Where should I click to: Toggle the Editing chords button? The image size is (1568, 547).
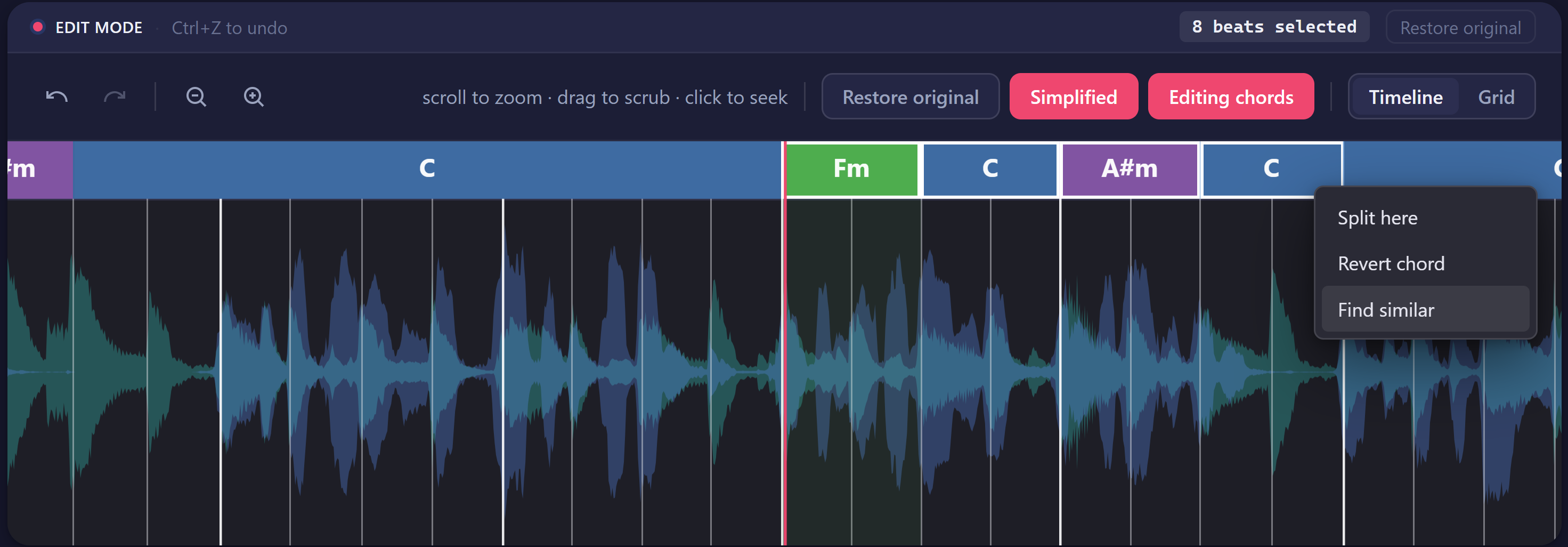point(1231,97)
